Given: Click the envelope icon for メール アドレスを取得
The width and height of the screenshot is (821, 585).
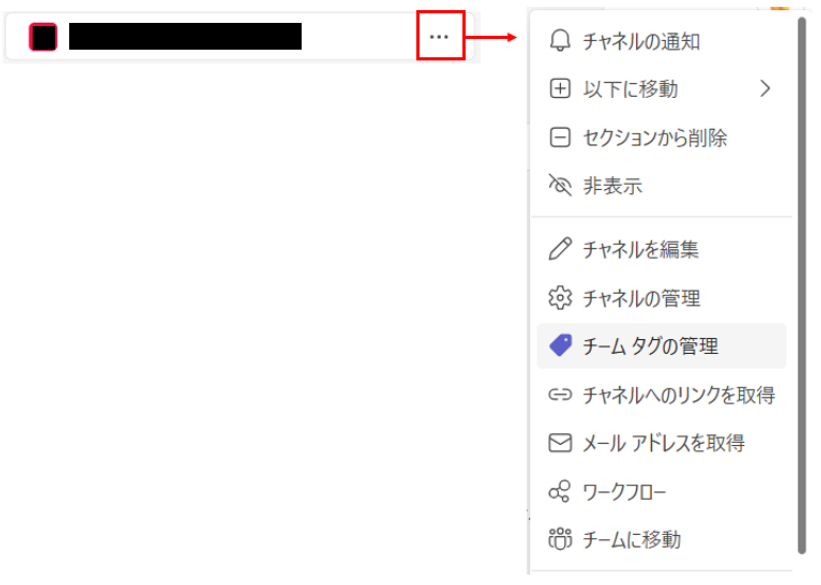Looking at the screenshot, I should click(x=560, y=443).
